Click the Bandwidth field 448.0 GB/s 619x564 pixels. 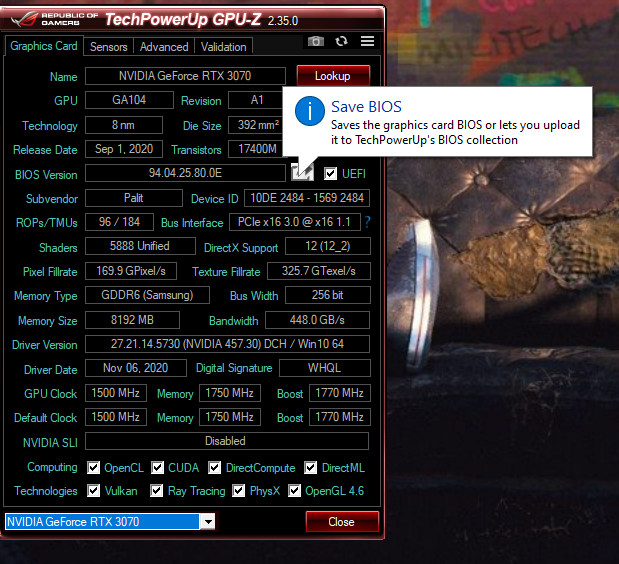pyautogui.click(x=317, y=320)
